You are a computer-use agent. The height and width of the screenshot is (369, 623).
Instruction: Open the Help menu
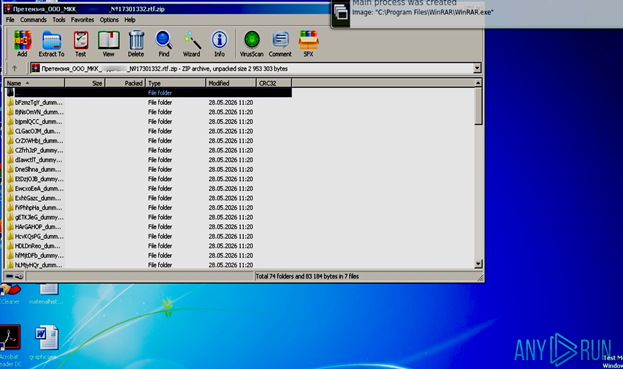130,20
